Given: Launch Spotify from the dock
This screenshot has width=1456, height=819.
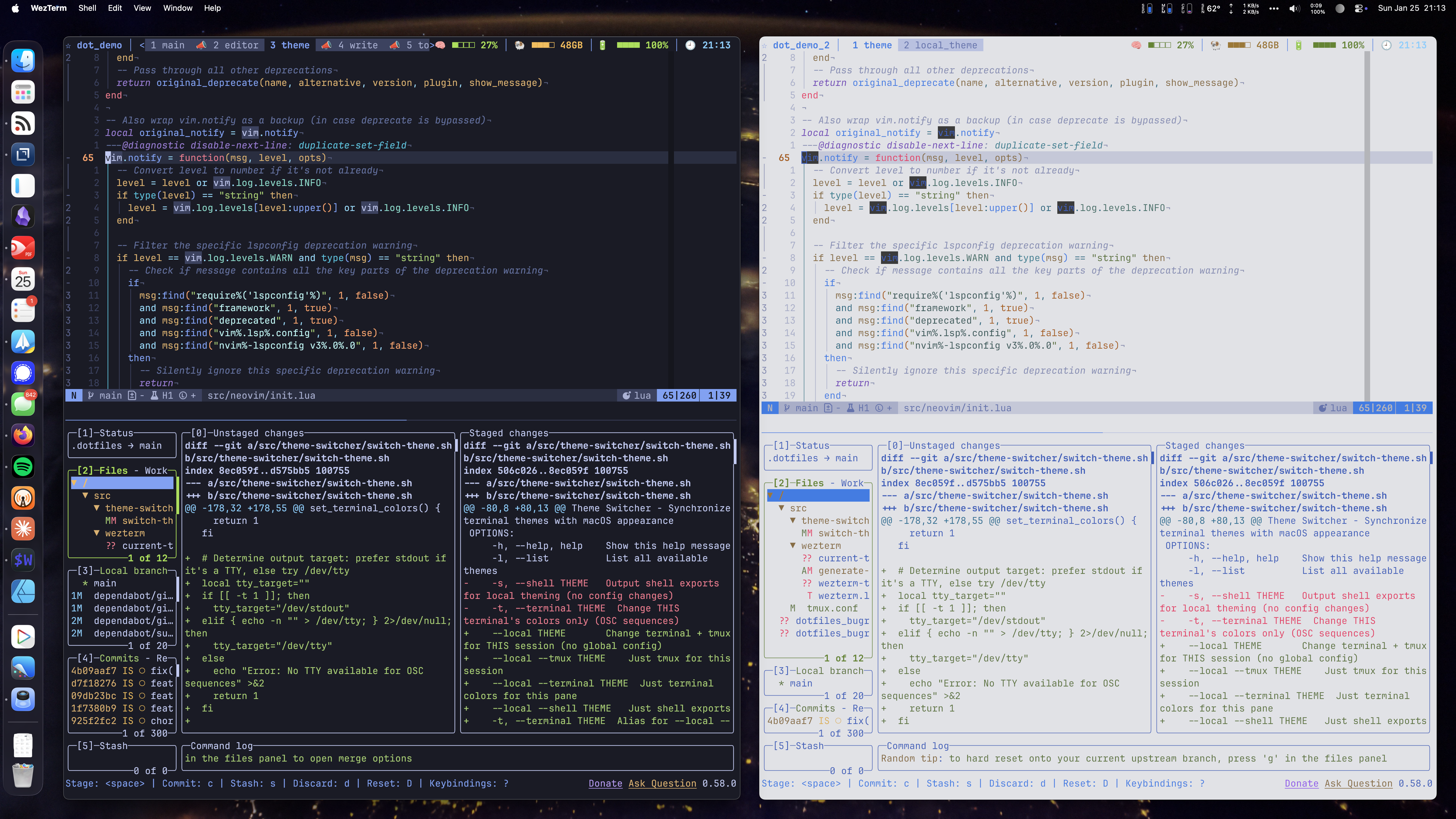Looking at the screenshot, I should click(23, 467).
